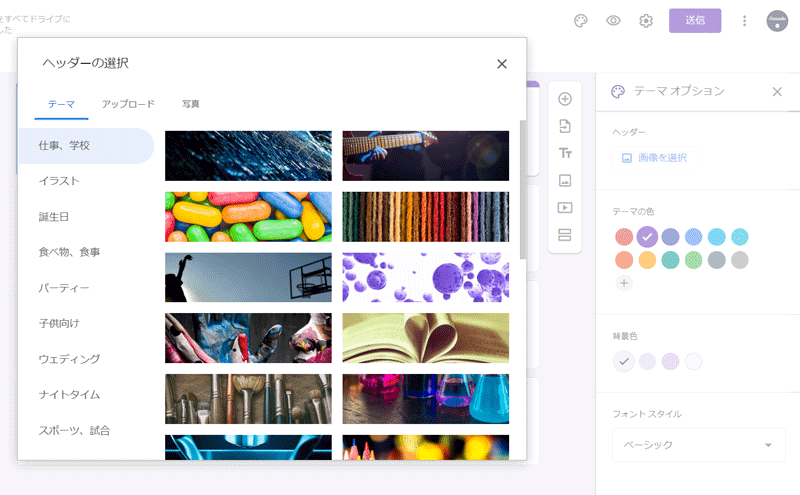Pick the basketball hoop header image
The height and width of the screenshot is (495, 800).
click(x=248, y=278)
